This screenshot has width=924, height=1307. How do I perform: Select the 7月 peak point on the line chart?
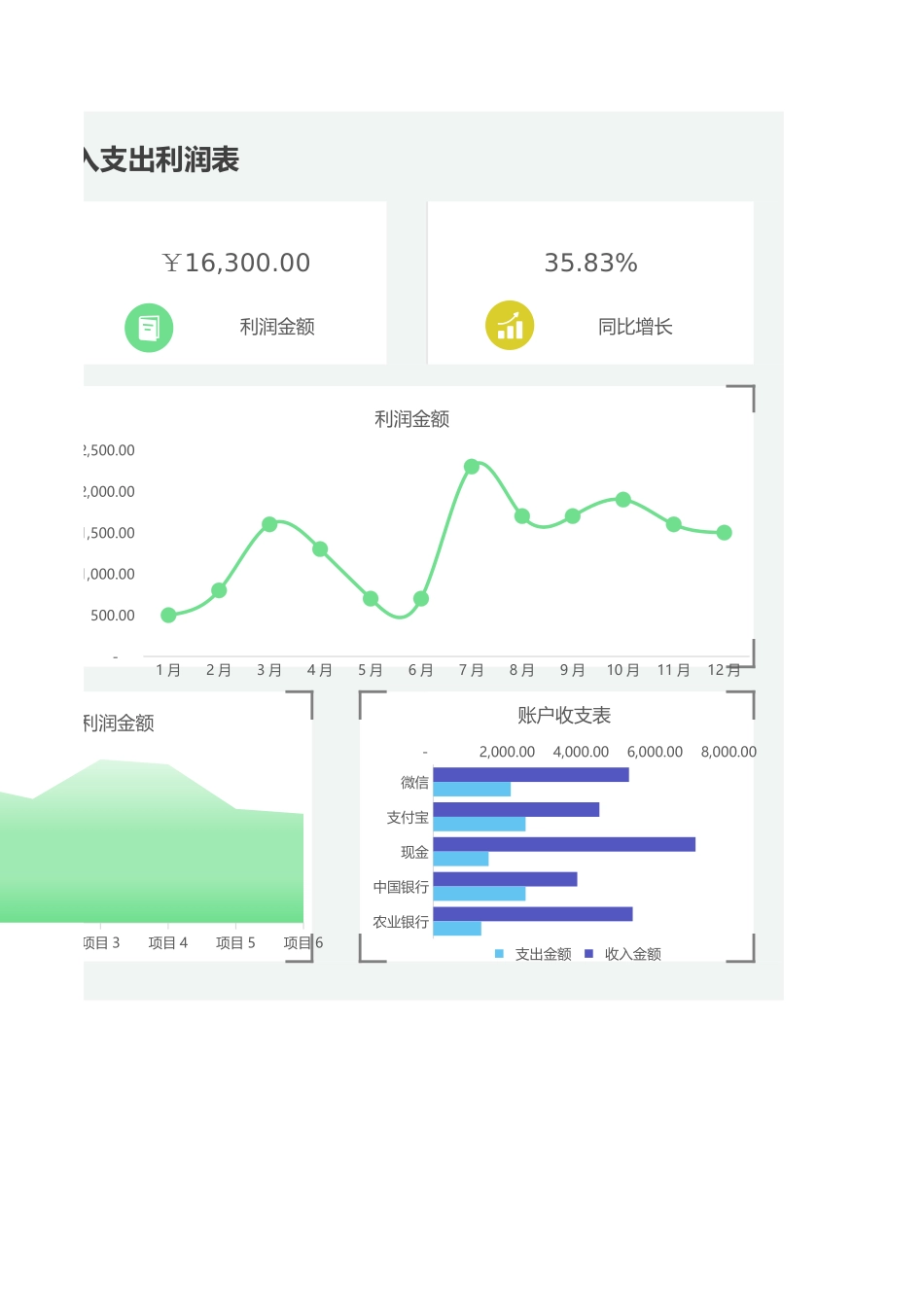(x=472, y=467)
